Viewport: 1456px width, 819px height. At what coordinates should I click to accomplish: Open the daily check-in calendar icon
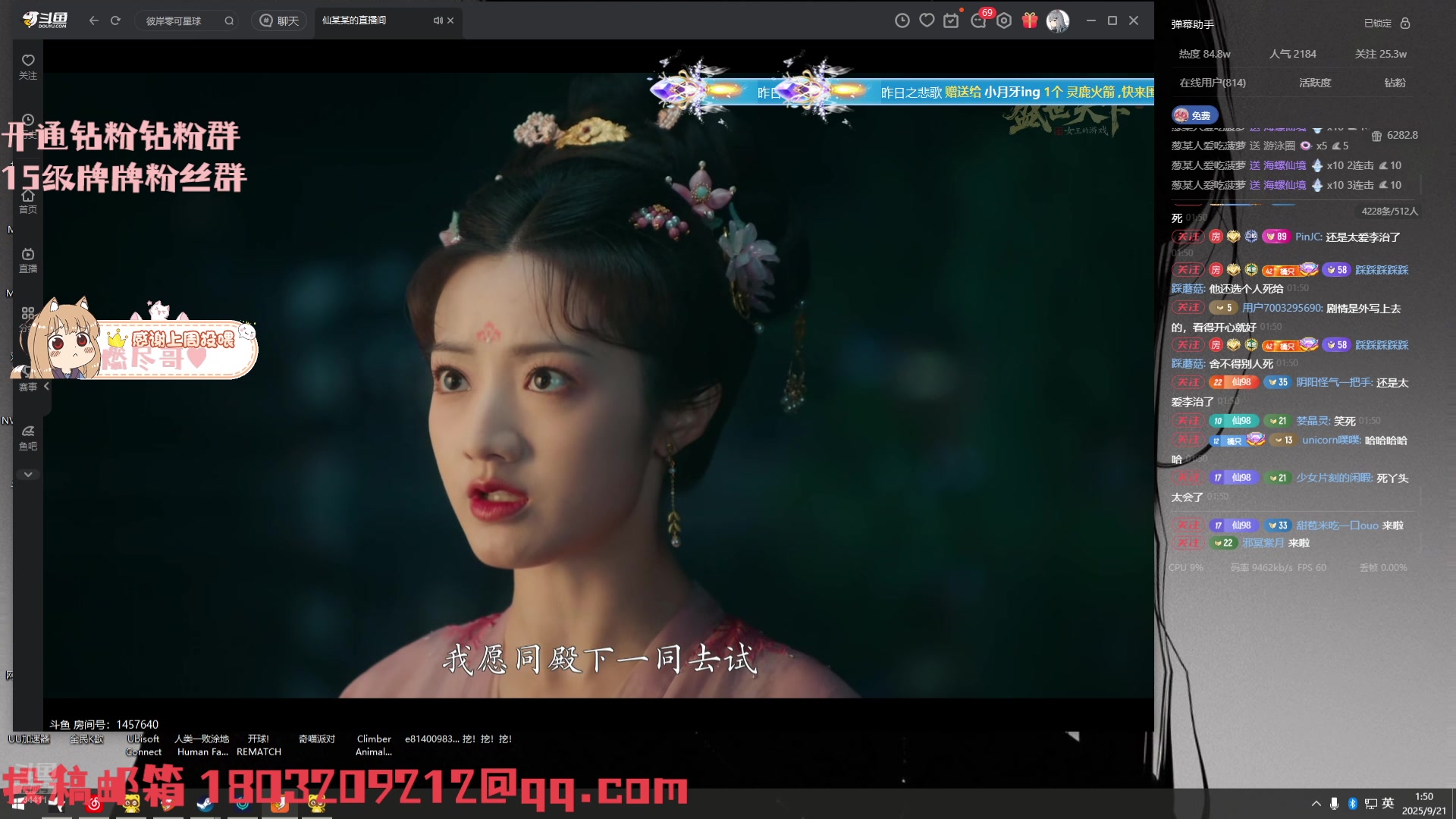click(x=951, y=20)
